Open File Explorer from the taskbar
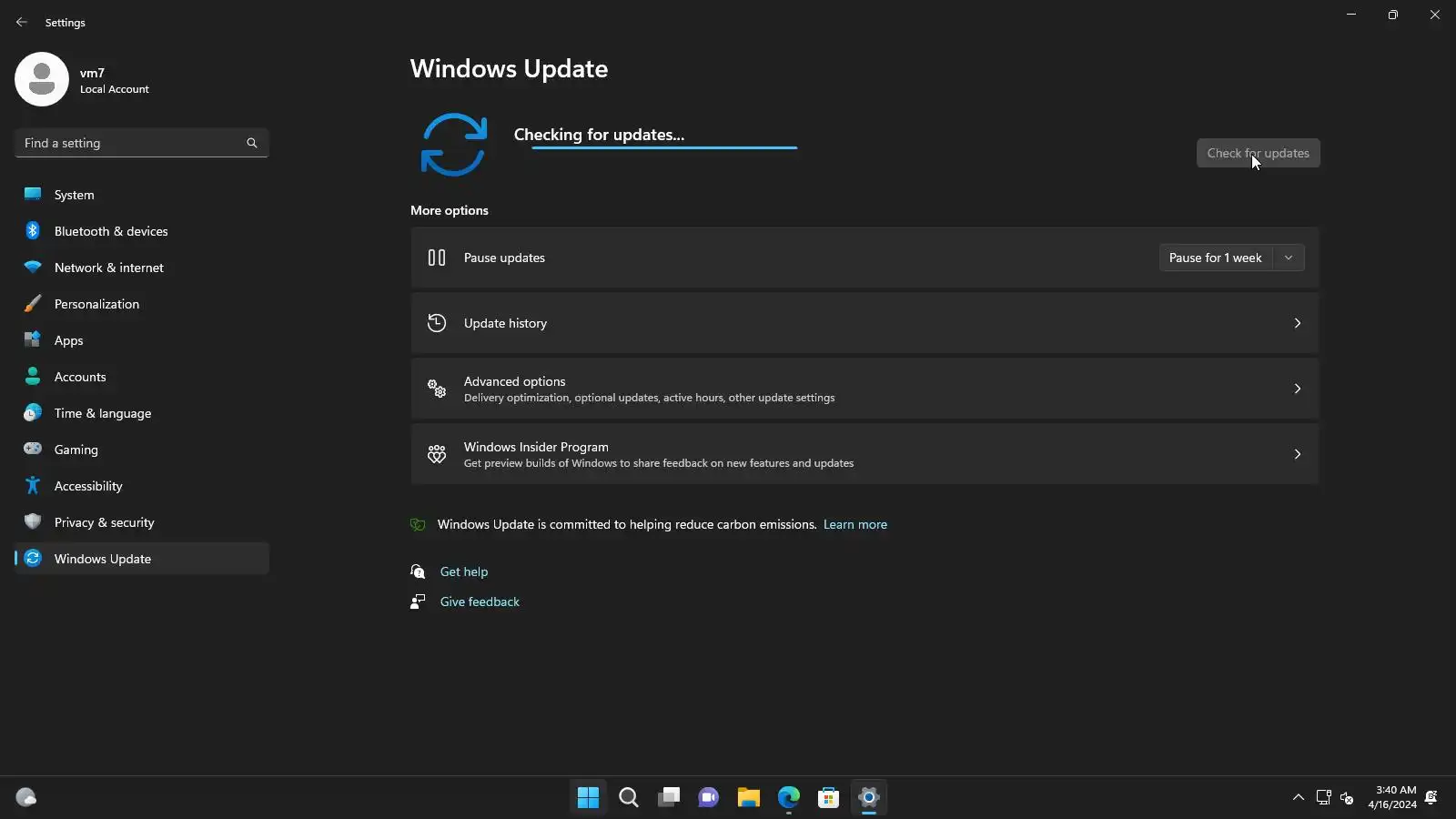 coord(749,797)
